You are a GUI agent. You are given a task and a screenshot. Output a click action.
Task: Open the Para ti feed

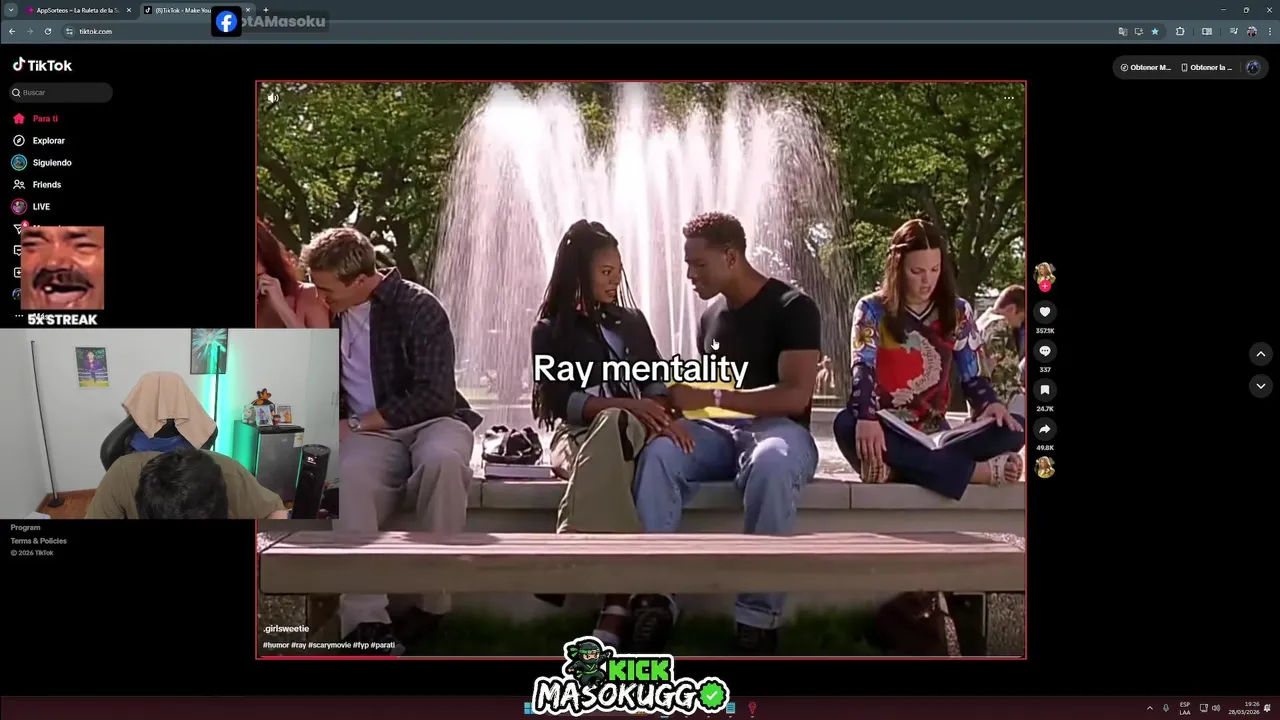pos(45,118)
